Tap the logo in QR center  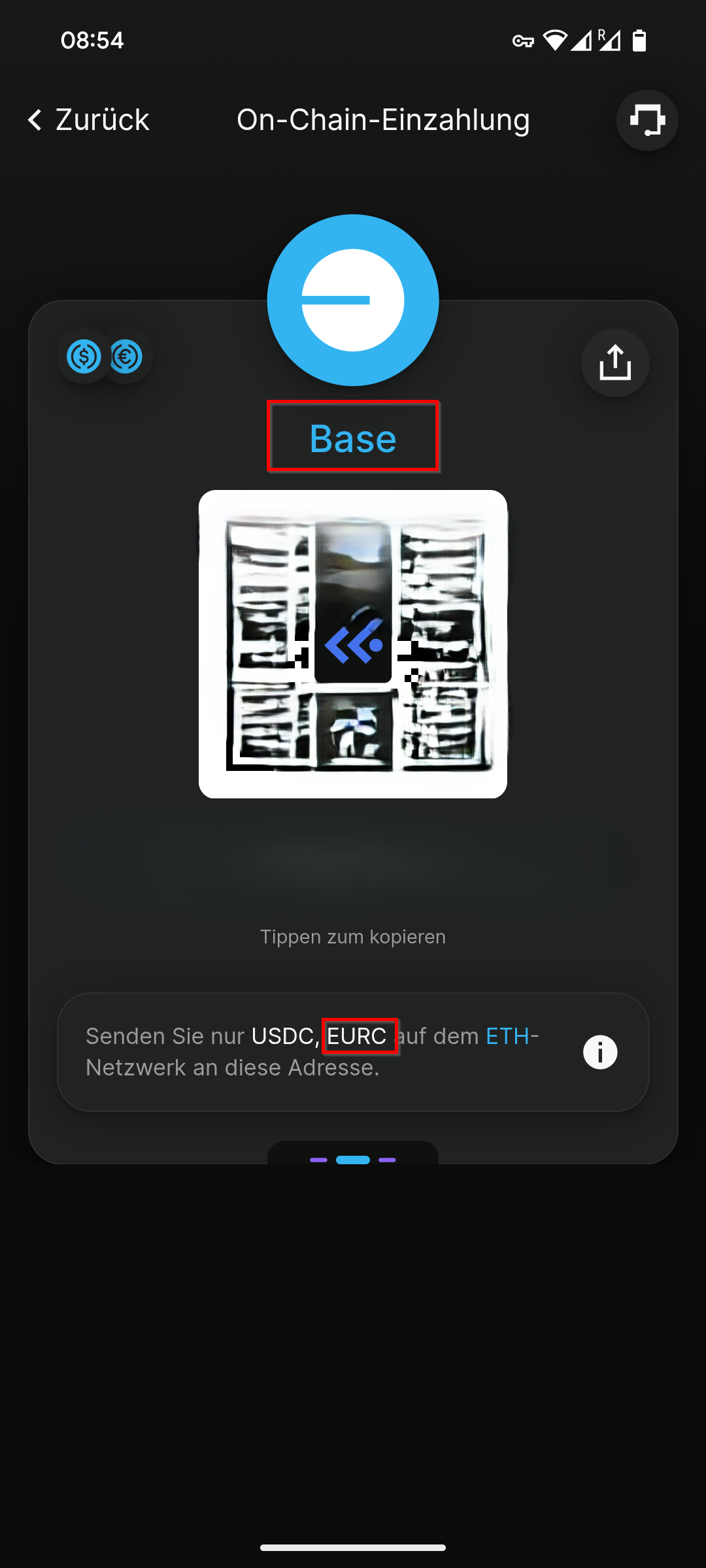tap(354, 644)
